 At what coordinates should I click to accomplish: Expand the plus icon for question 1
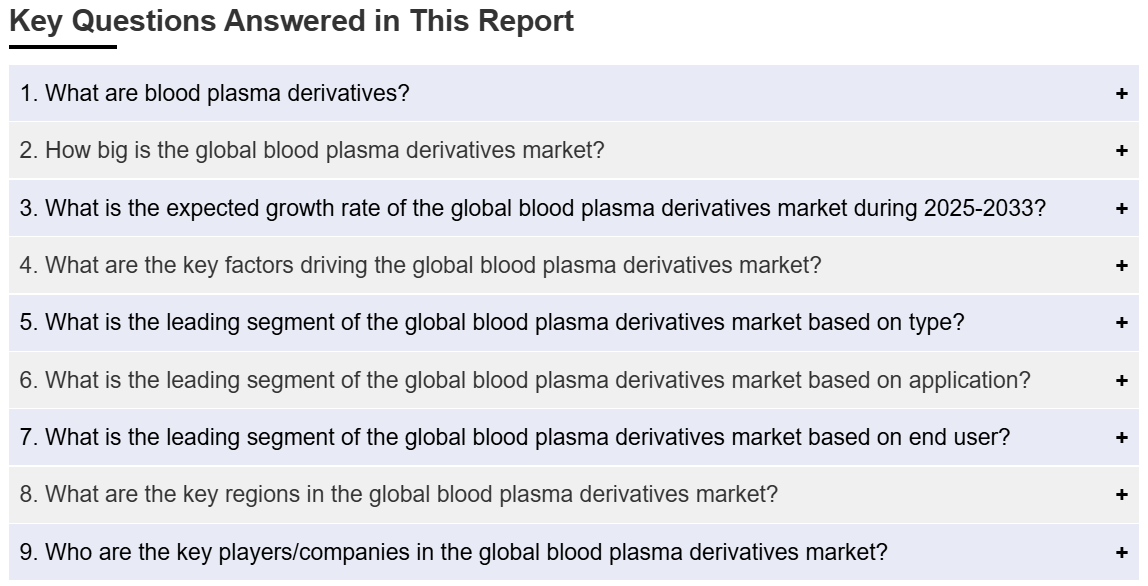pos(1121,94)
